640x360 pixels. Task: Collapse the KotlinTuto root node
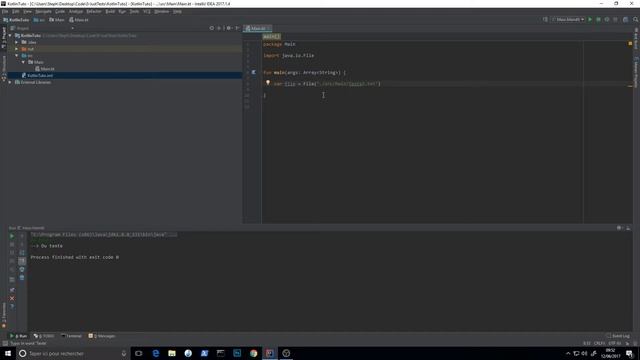point(10,36)
